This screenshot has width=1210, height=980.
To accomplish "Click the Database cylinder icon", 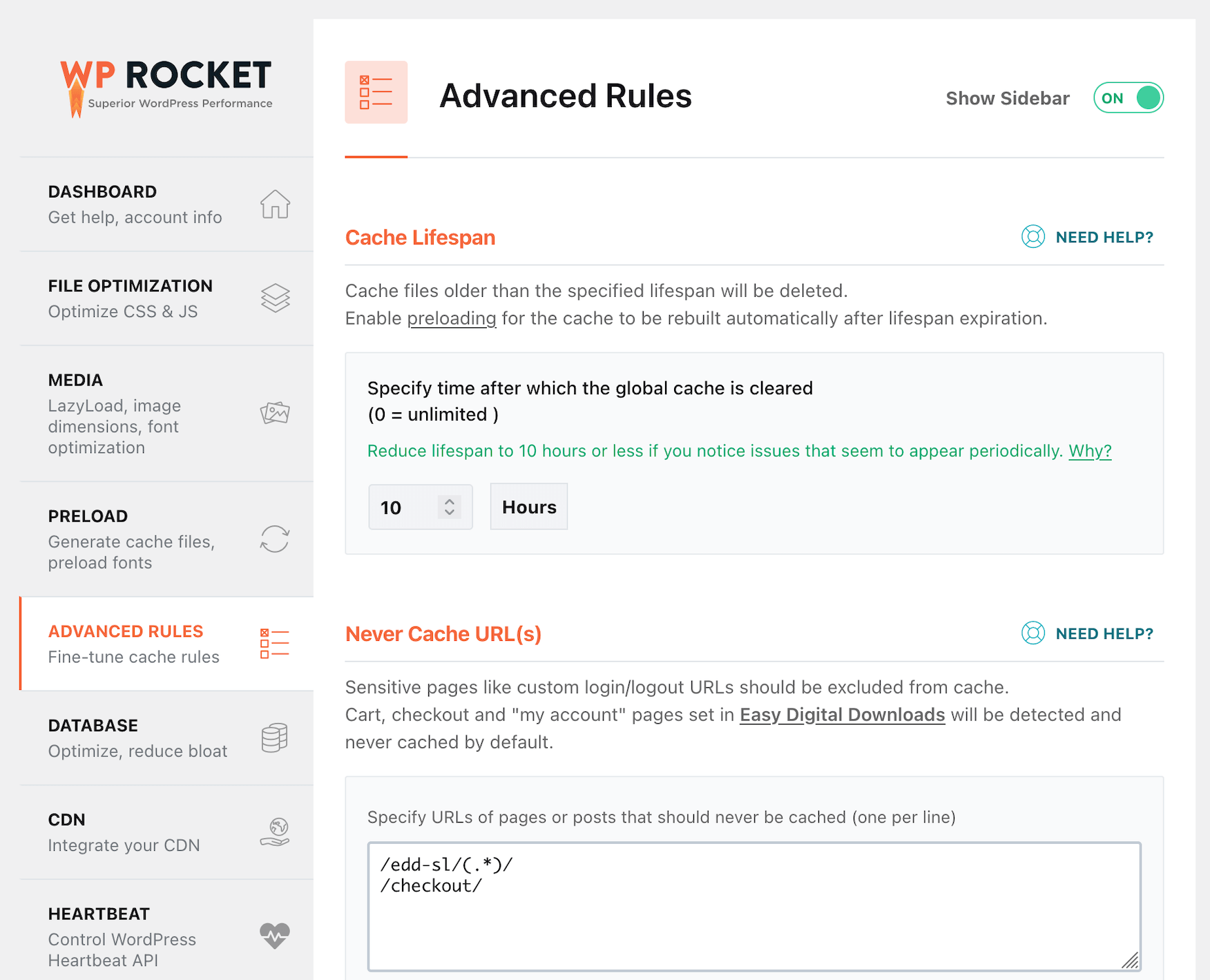I will [275, 738].
